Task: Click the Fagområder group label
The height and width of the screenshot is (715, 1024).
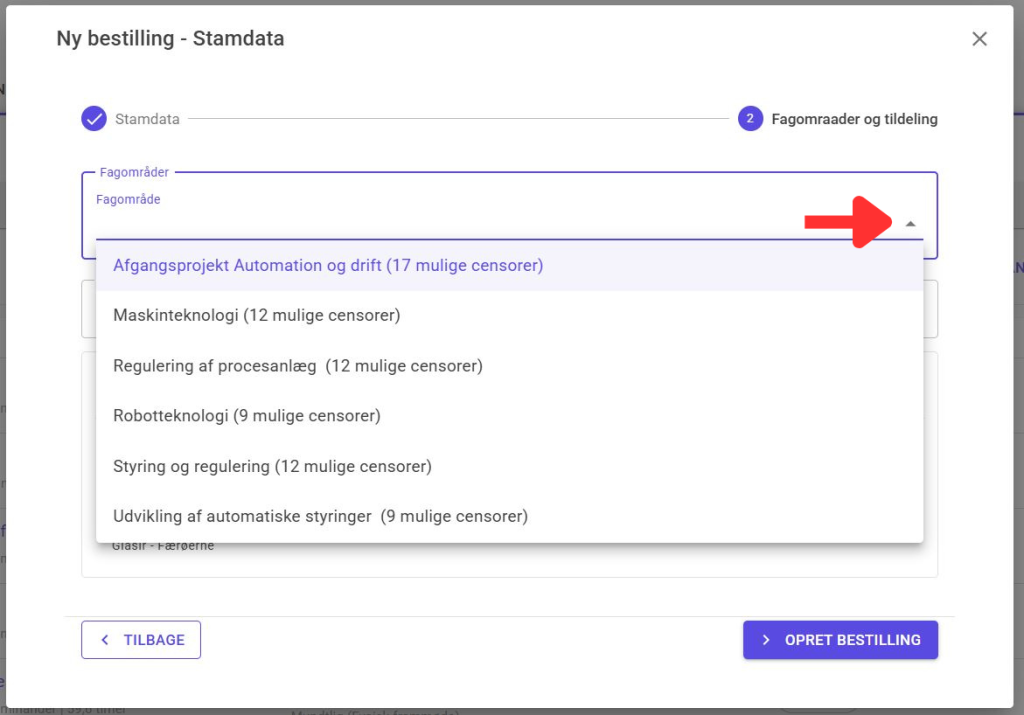Action: click(x=134, y=173)
